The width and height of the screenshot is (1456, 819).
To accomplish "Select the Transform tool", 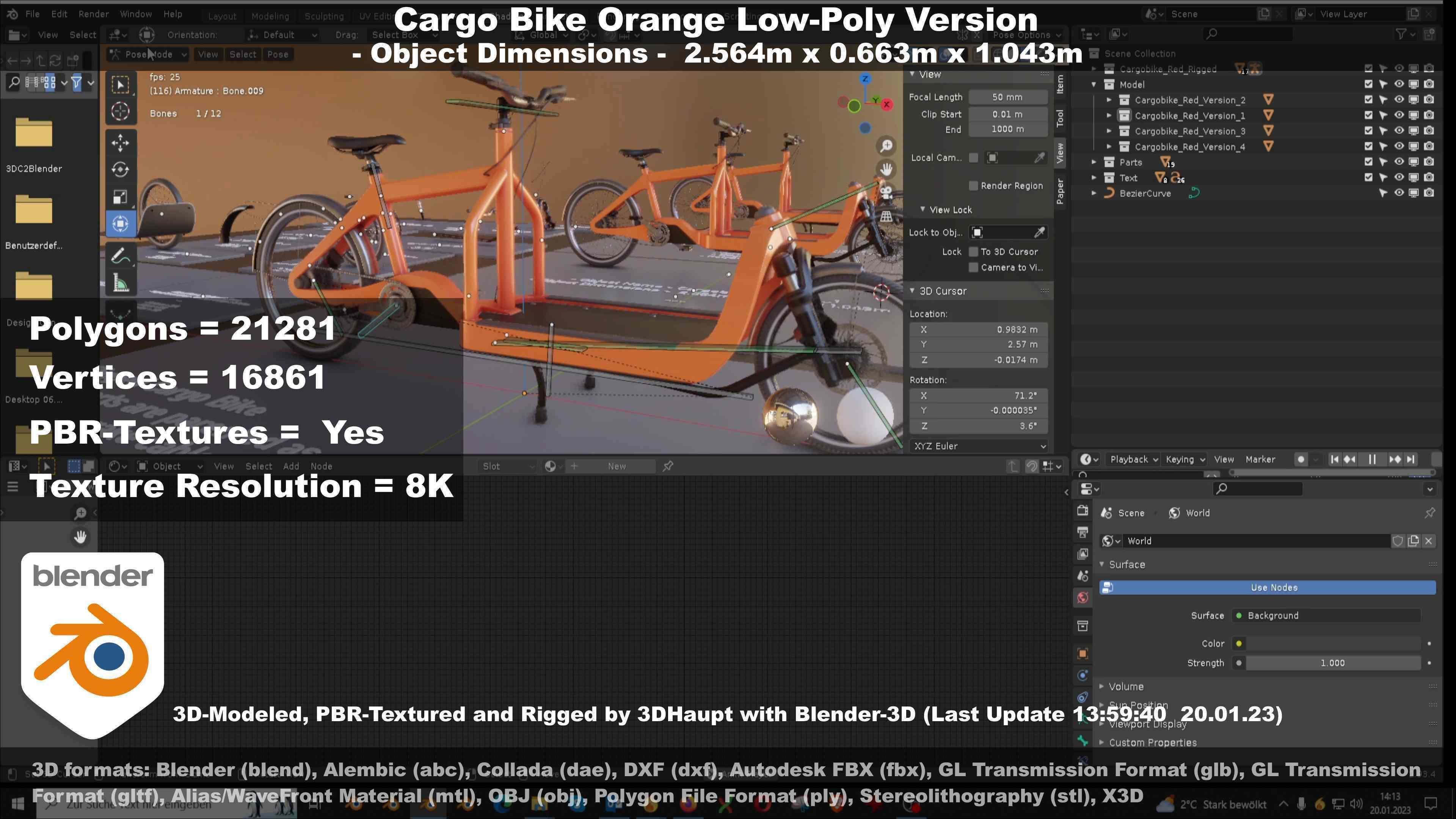I will [x=120, y=224].
